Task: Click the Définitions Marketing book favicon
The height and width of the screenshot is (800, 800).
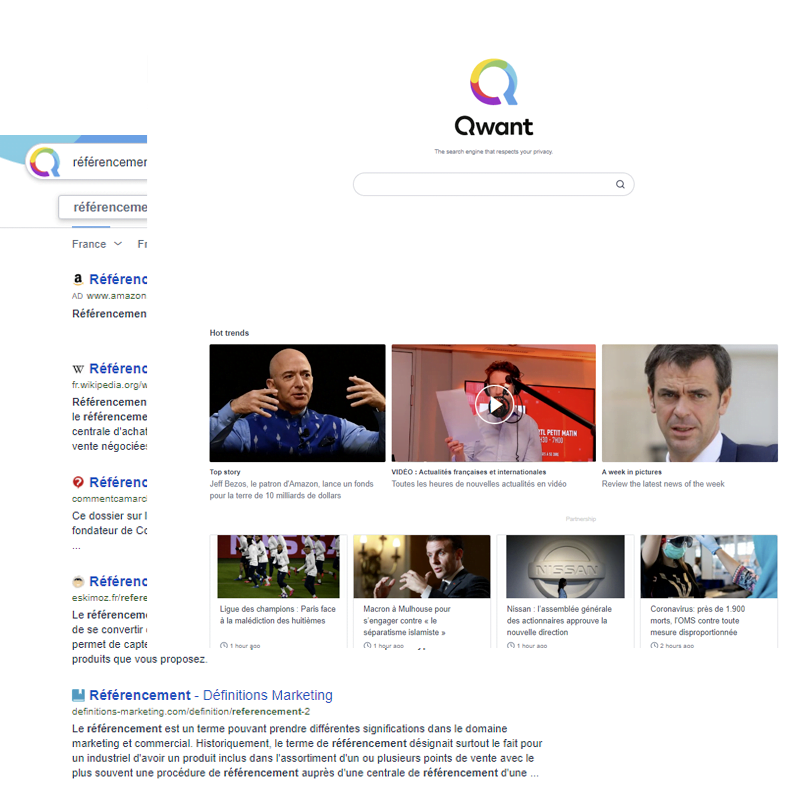Action: click(78, 695)
